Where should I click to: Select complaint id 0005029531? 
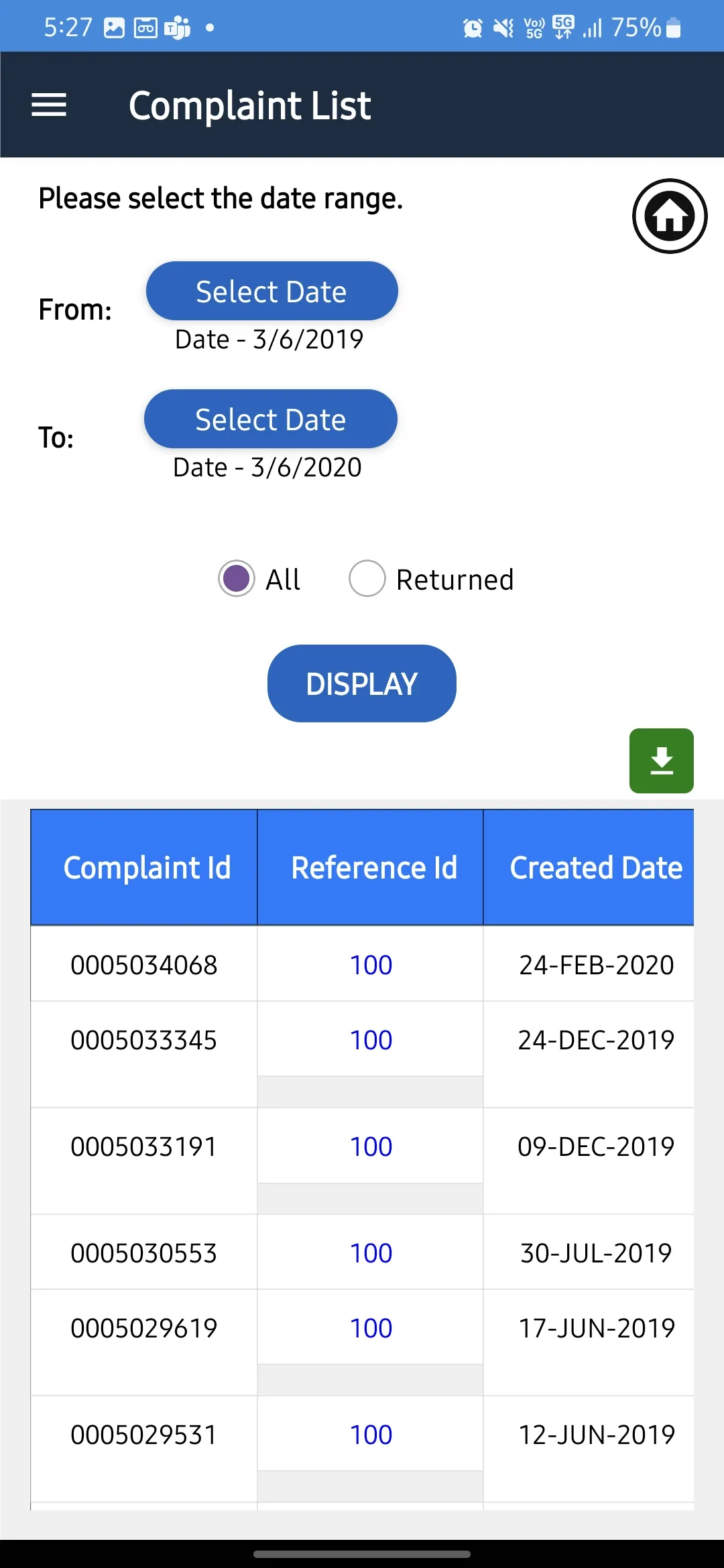[x=144, y=1435]
